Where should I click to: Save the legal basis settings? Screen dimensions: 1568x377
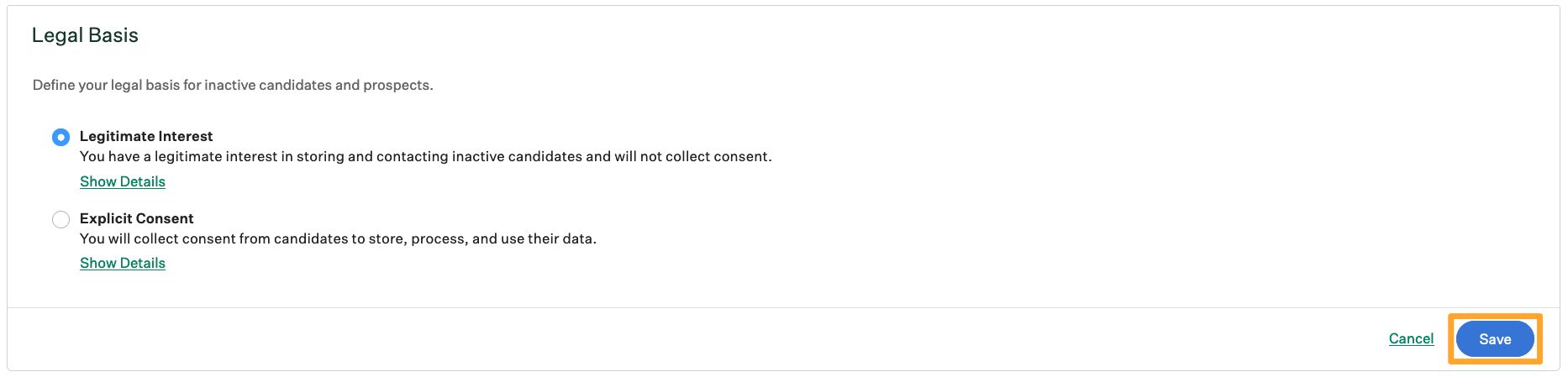[1495, 339]
